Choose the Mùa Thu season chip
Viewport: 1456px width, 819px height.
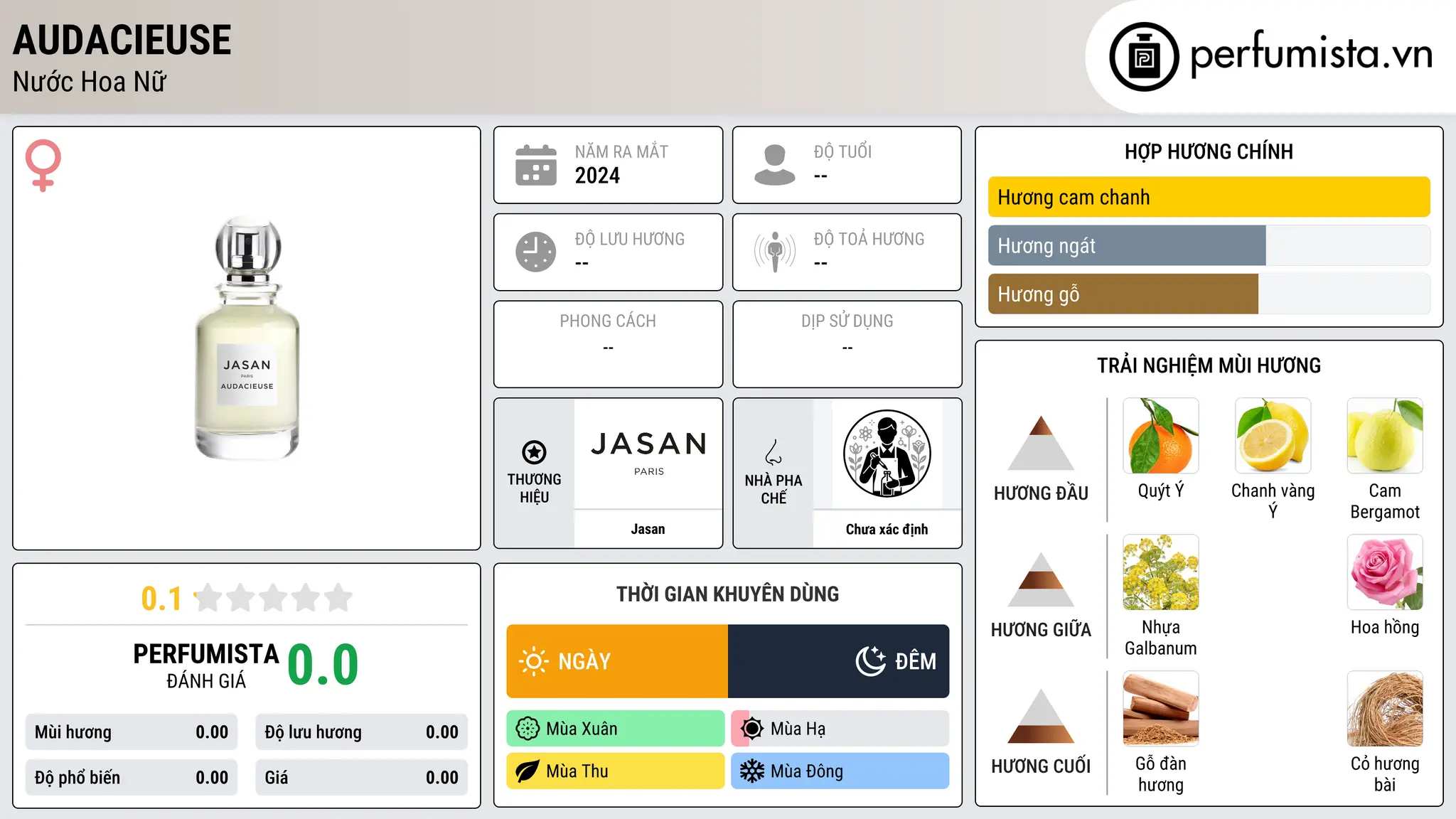pyautogui.click(x=616, y=771)
